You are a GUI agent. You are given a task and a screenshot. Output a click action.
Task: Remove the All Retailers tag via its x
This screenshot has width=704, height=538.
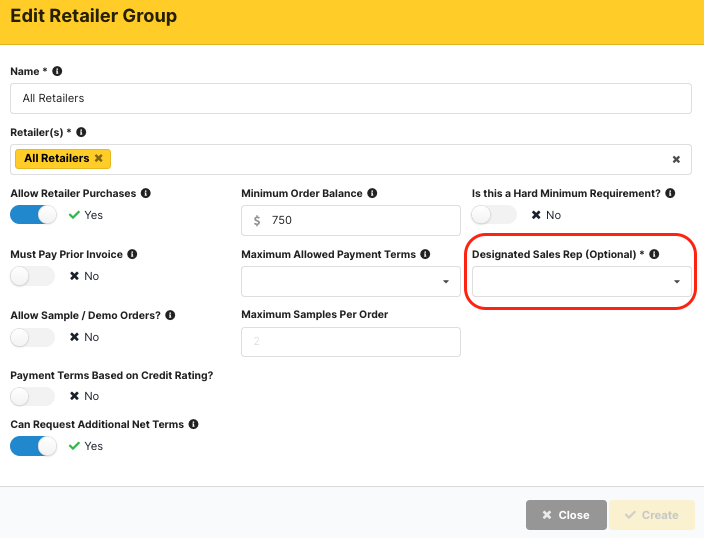(x=99, y=159)
